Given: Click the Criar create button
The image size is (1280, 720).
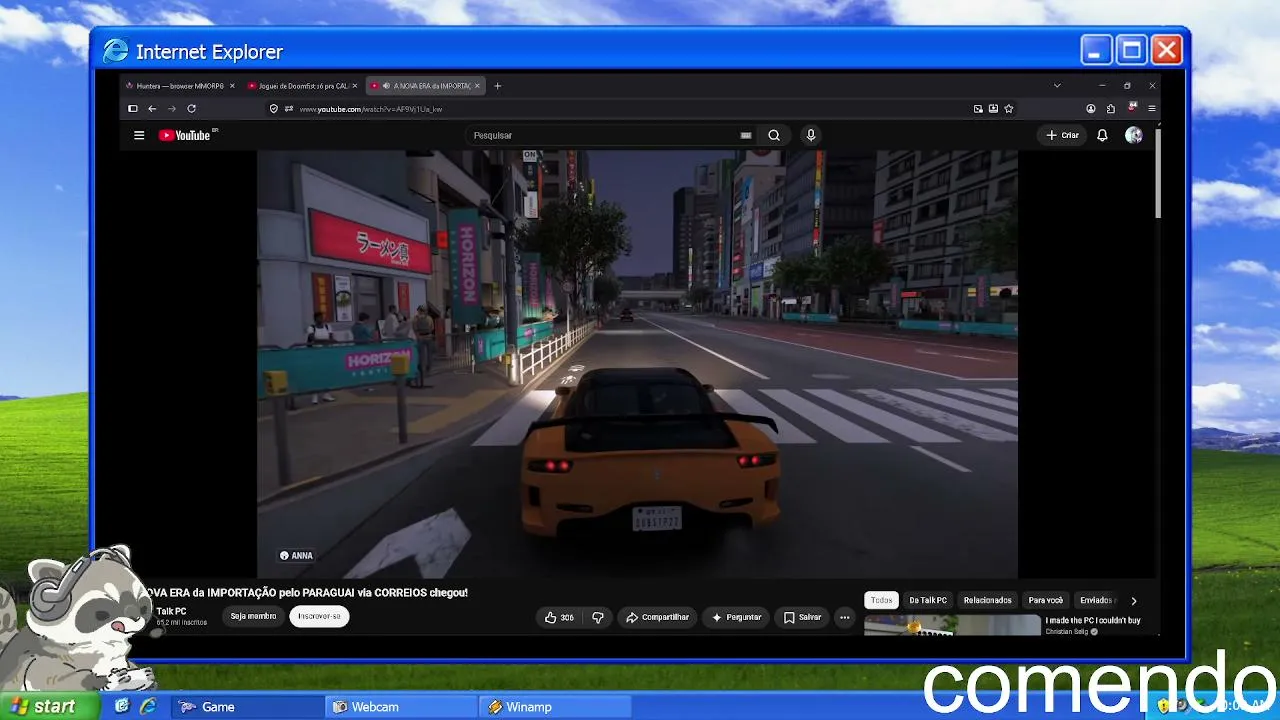Looking at the screenshot, I should coord(1063,135).
